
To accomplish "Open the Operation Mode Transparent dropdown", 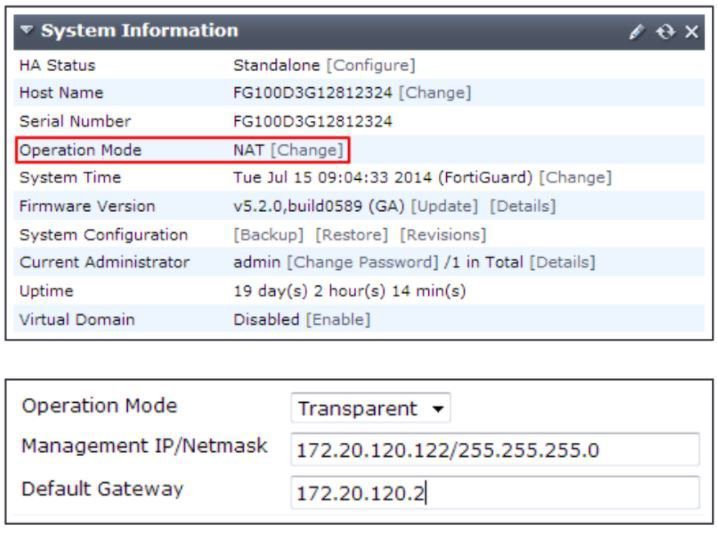I will [370, 408].
